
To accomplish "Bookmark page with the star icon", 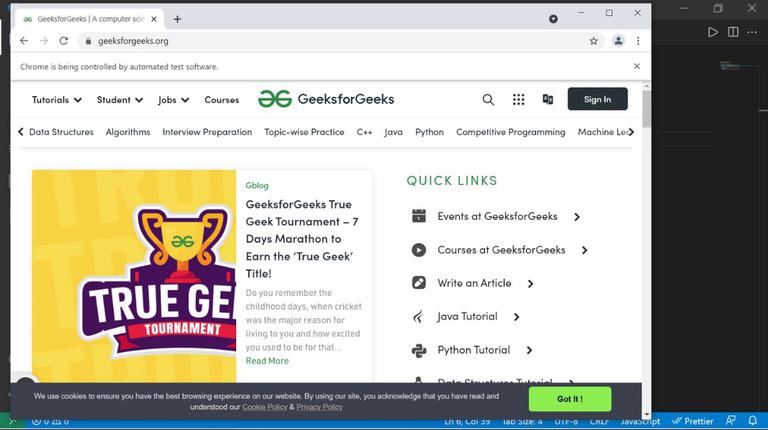I will [594, 41].
